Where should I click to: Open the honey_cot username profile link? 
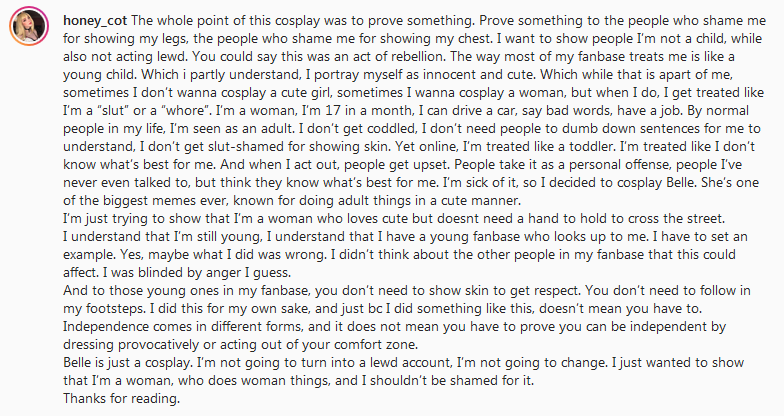(x=93, y=21)
